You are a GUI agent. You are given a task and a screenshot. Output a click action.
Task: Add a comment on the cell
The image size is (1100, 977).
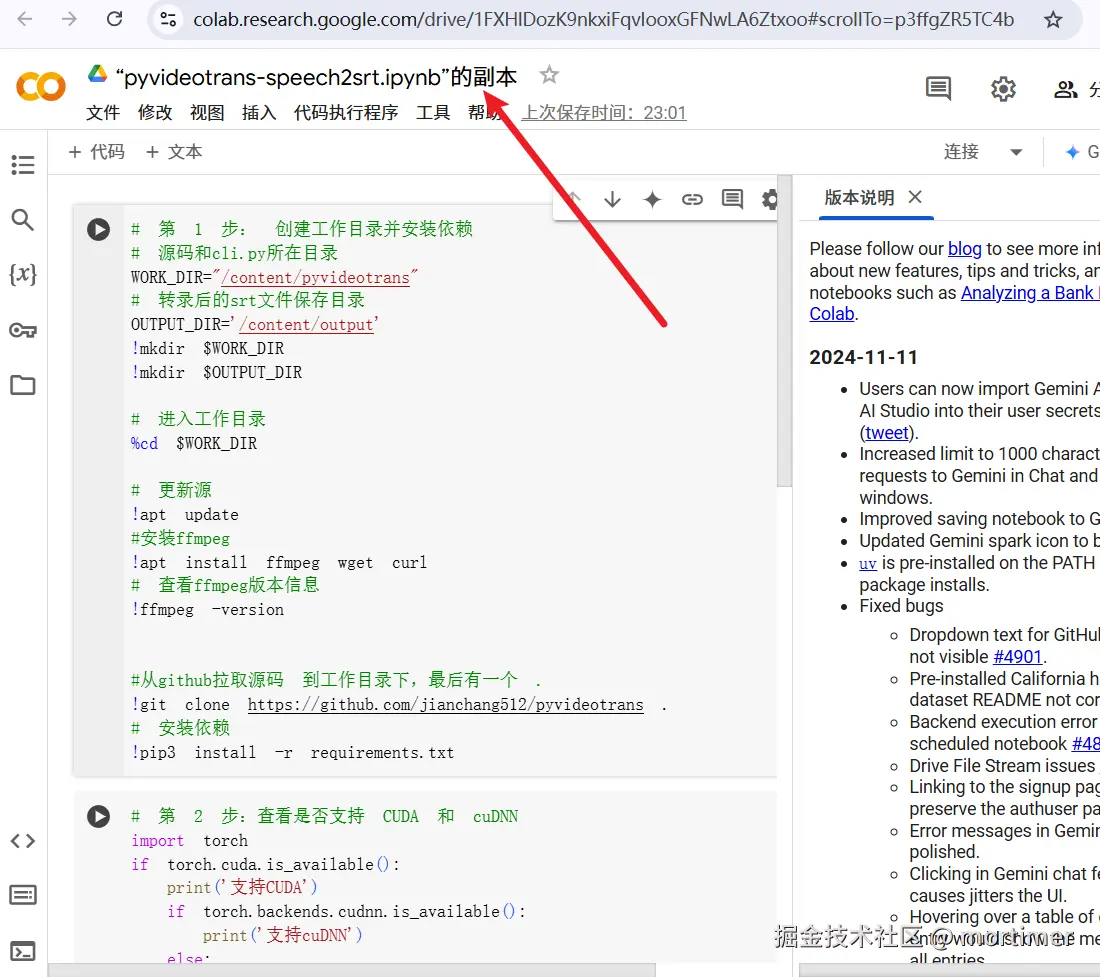(732, 199)
